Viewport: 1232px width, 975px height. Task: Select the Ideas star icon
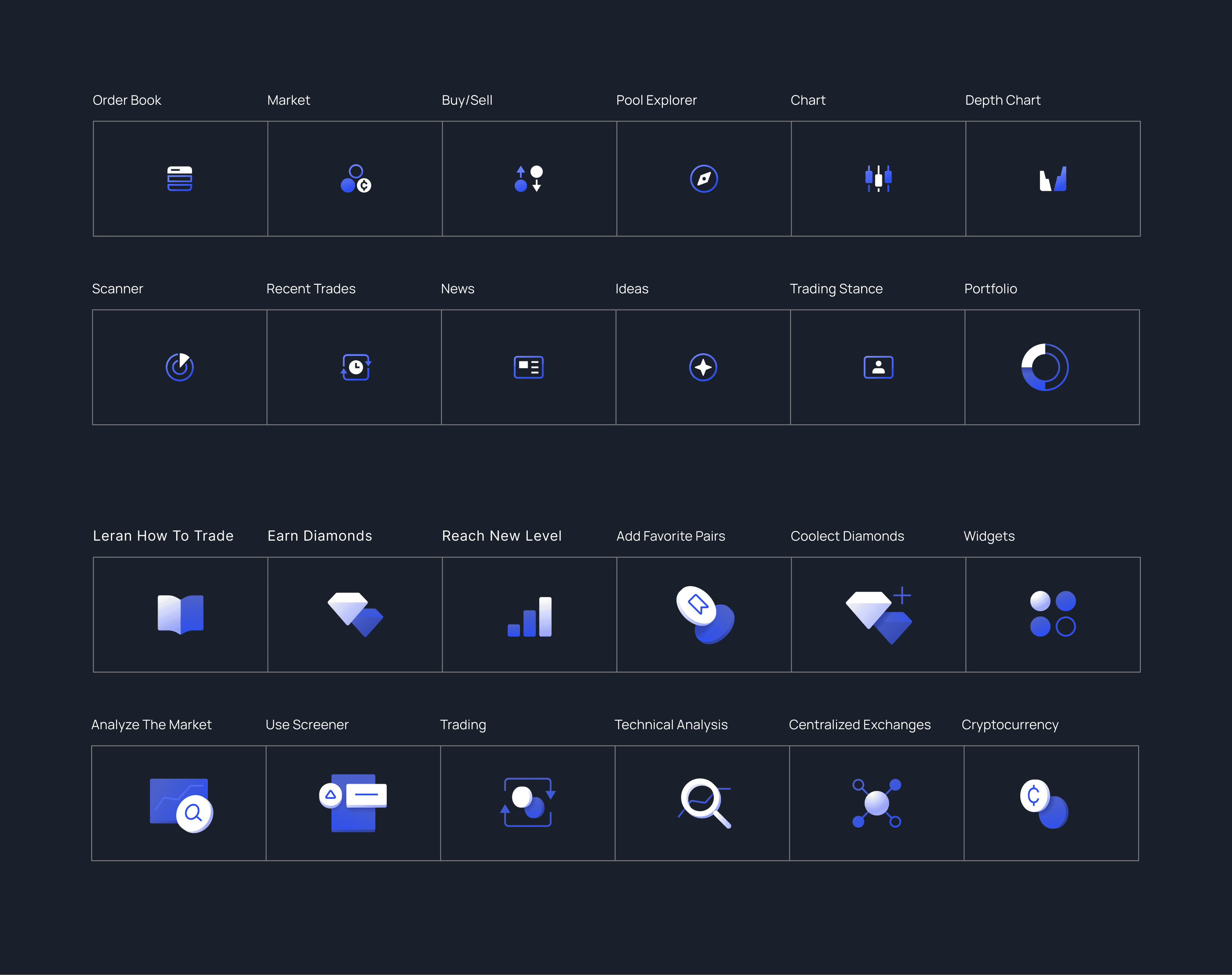(x=703, y=367)
